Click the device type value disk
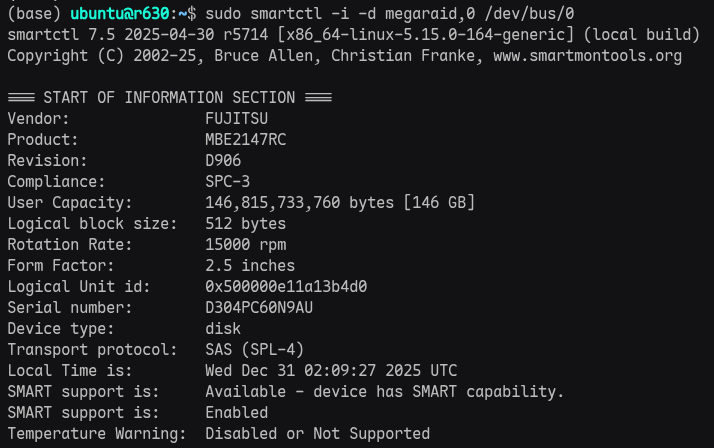The image size is (714, 448). pyautogui.click(x=223, y=329)
